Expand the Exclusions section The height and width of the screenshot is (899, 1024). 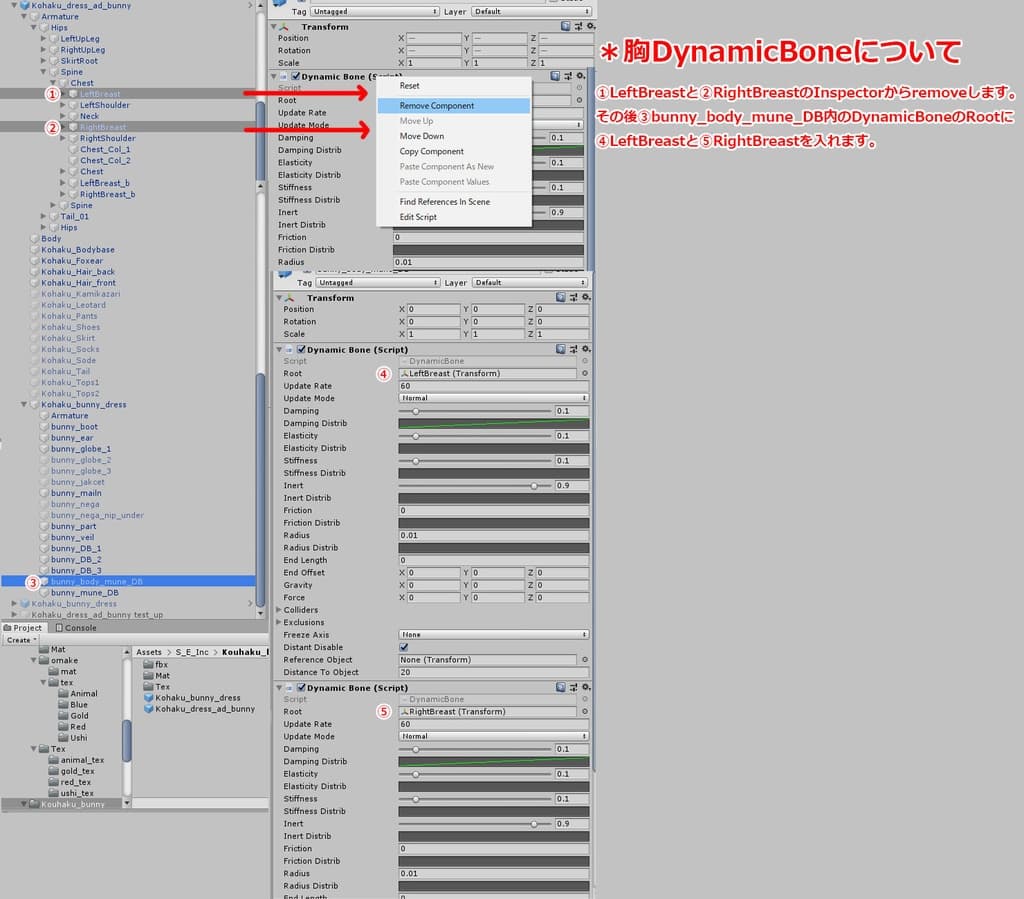(279, 622)
